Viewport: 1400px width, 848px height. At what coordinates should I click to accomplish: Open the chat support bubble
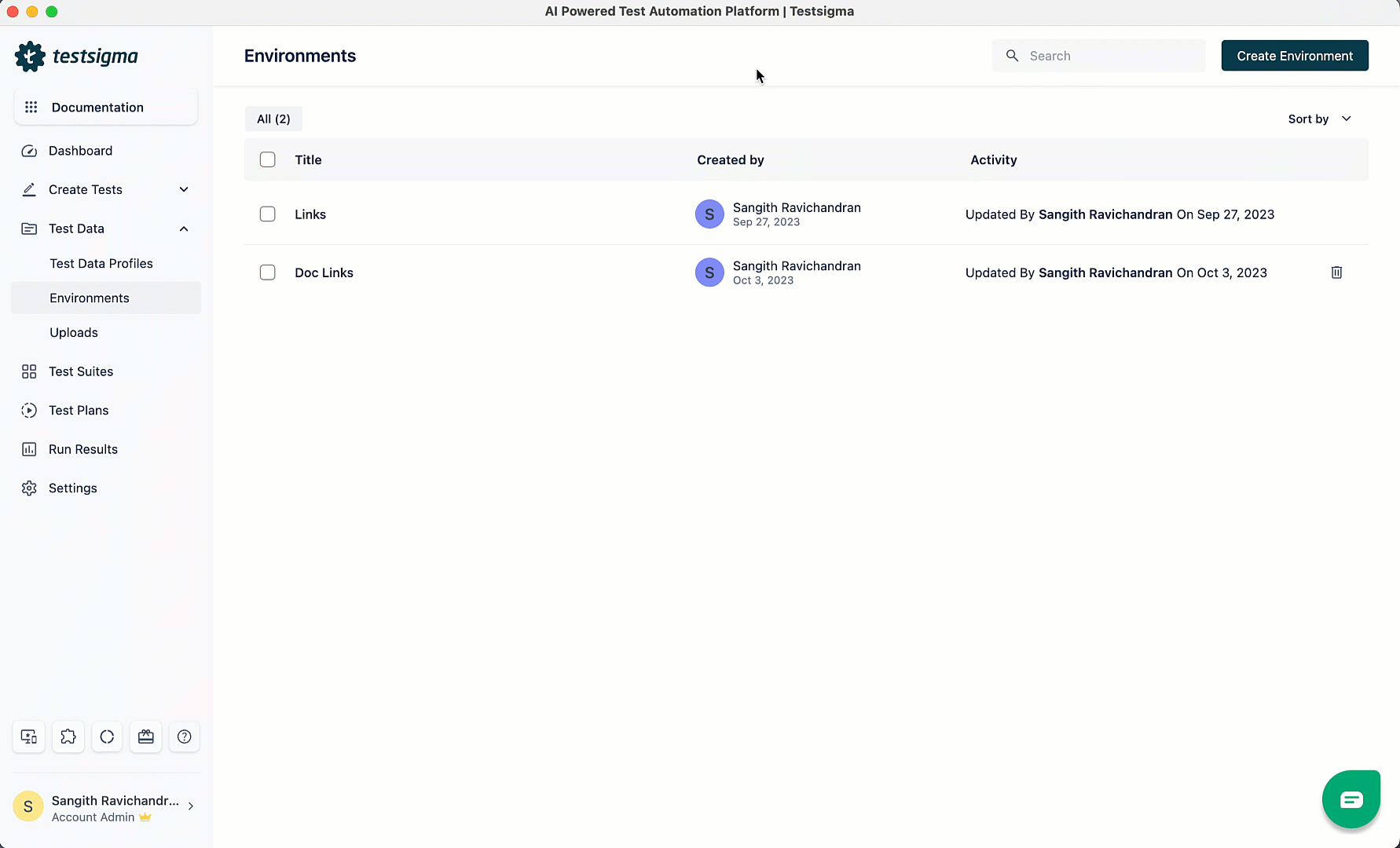(x=1351, y=799)
